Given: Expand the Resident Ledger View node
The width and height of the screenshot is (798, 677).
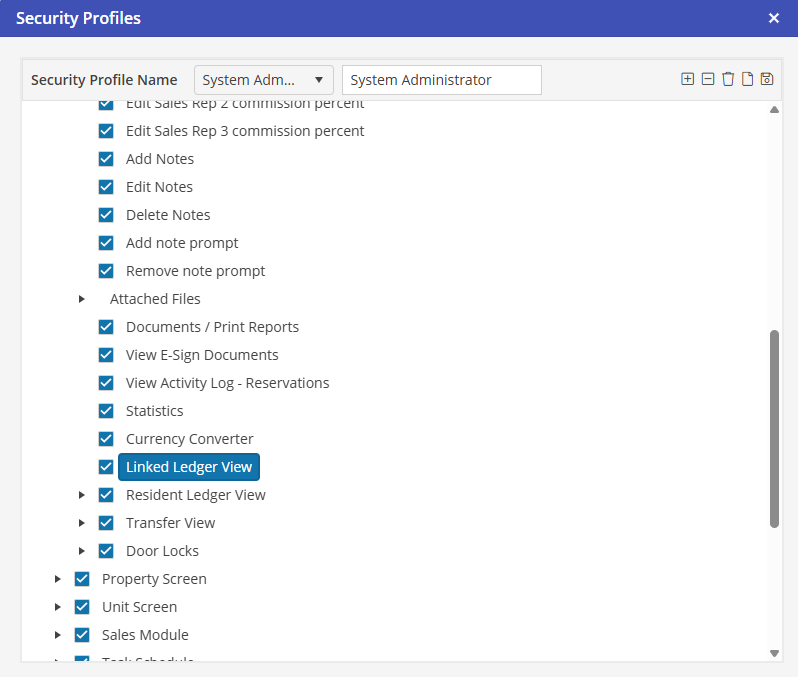Looking at the screenshot, I should coord(82,495).
